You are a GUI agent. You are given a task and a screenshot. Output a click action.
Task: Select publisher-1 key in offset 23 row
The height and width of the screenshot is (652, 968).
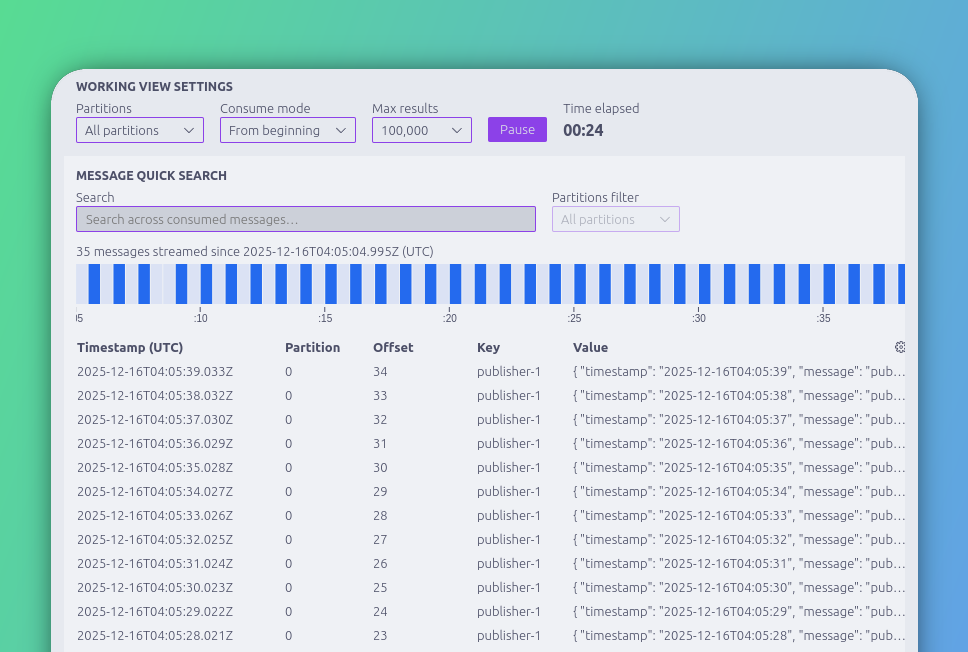coord(509,635)
